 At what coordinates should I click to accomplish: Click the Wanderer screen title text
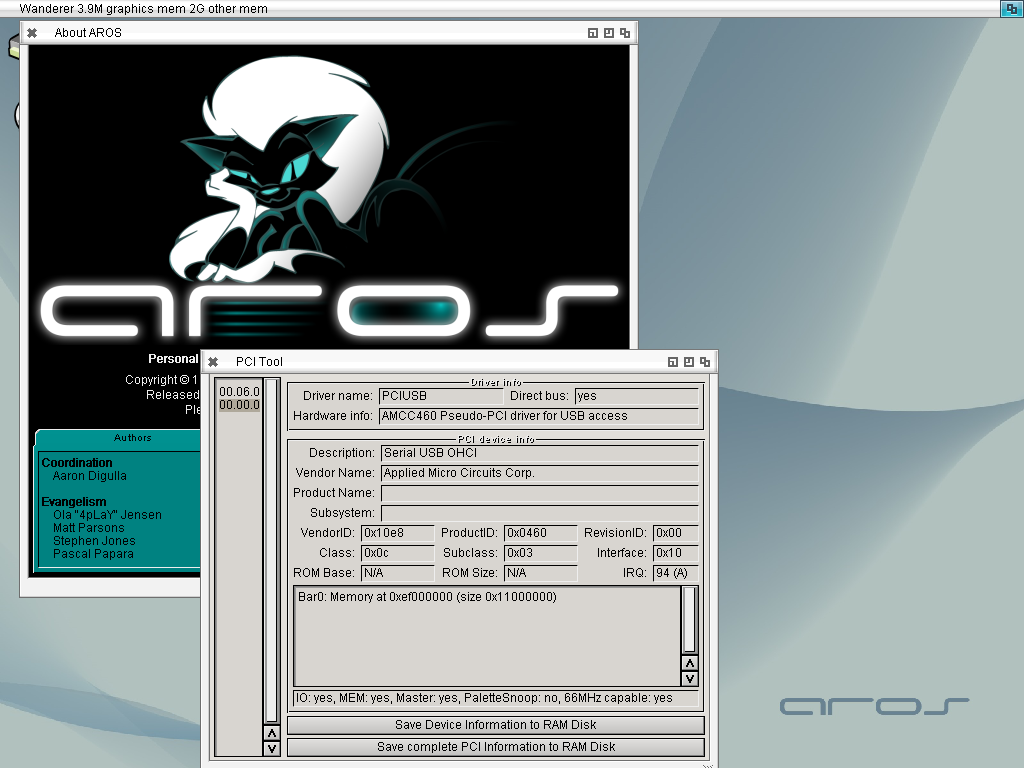[144, 8]
